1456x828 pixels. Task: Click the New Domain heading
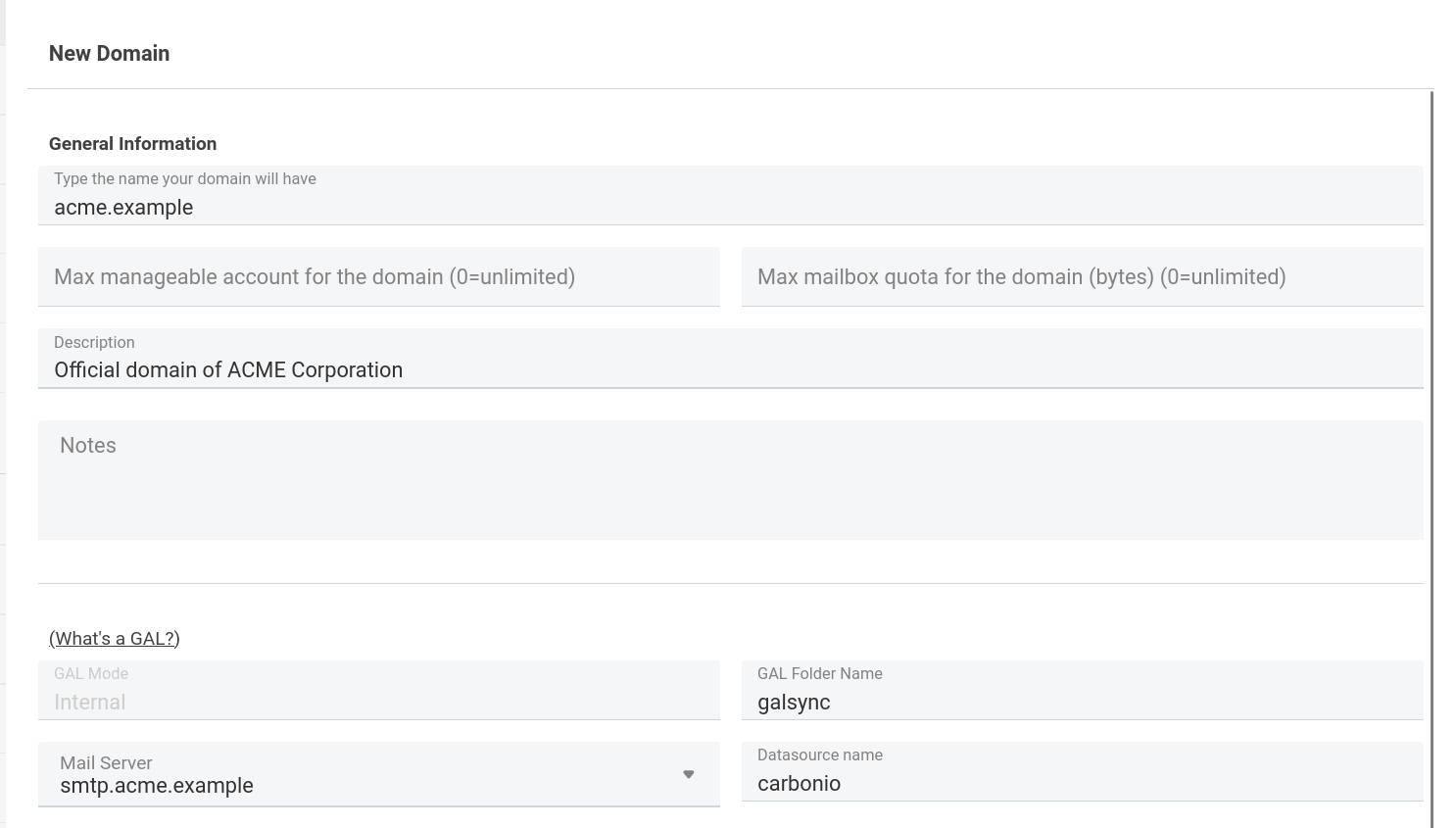click(109, 54)
